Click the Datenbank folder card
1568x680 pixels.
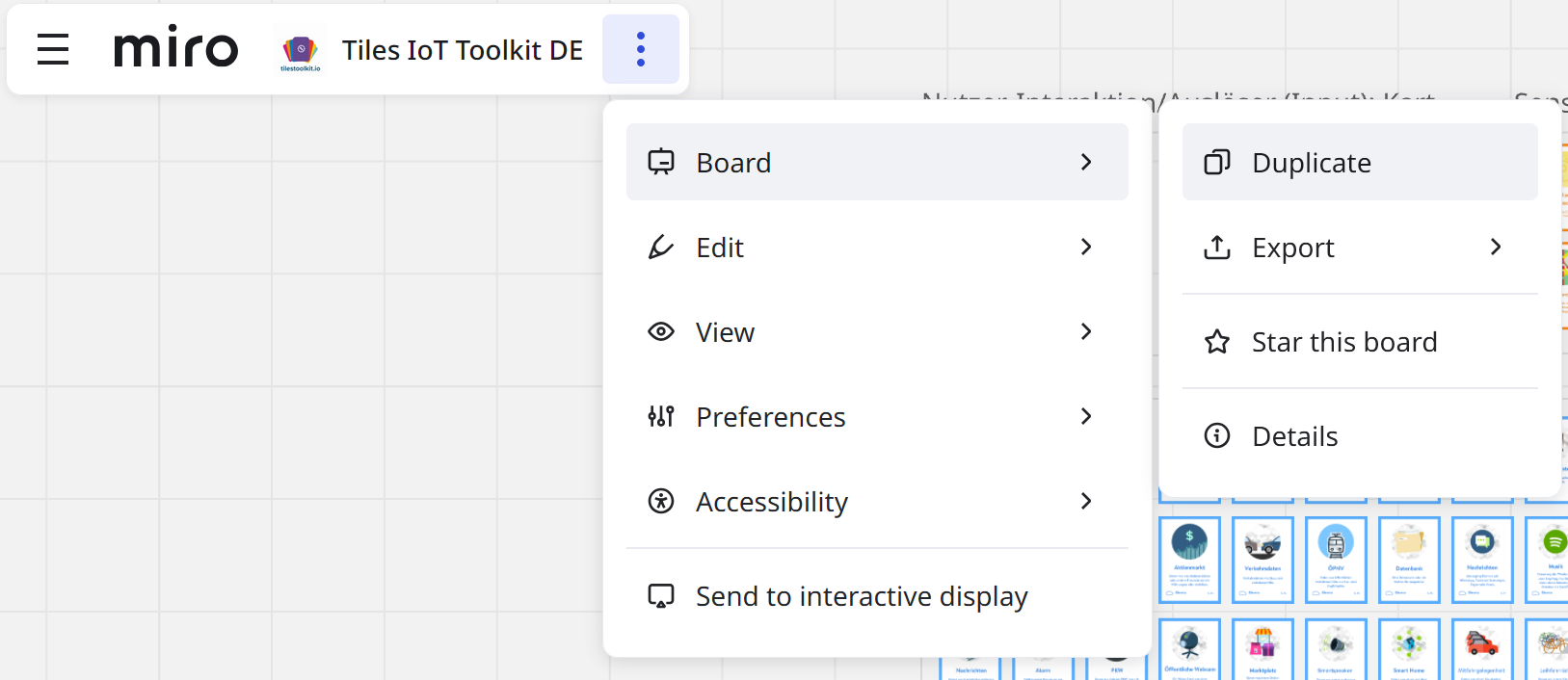(x=1409, y=560)
